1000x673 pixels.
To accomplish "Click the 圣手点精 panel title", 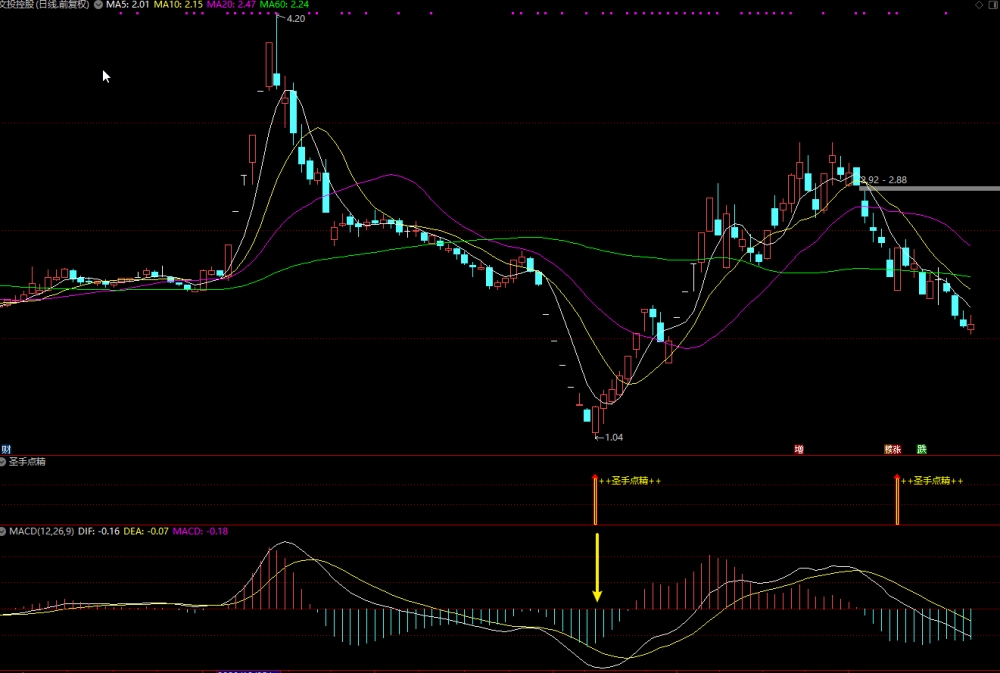I will [27, 462].
